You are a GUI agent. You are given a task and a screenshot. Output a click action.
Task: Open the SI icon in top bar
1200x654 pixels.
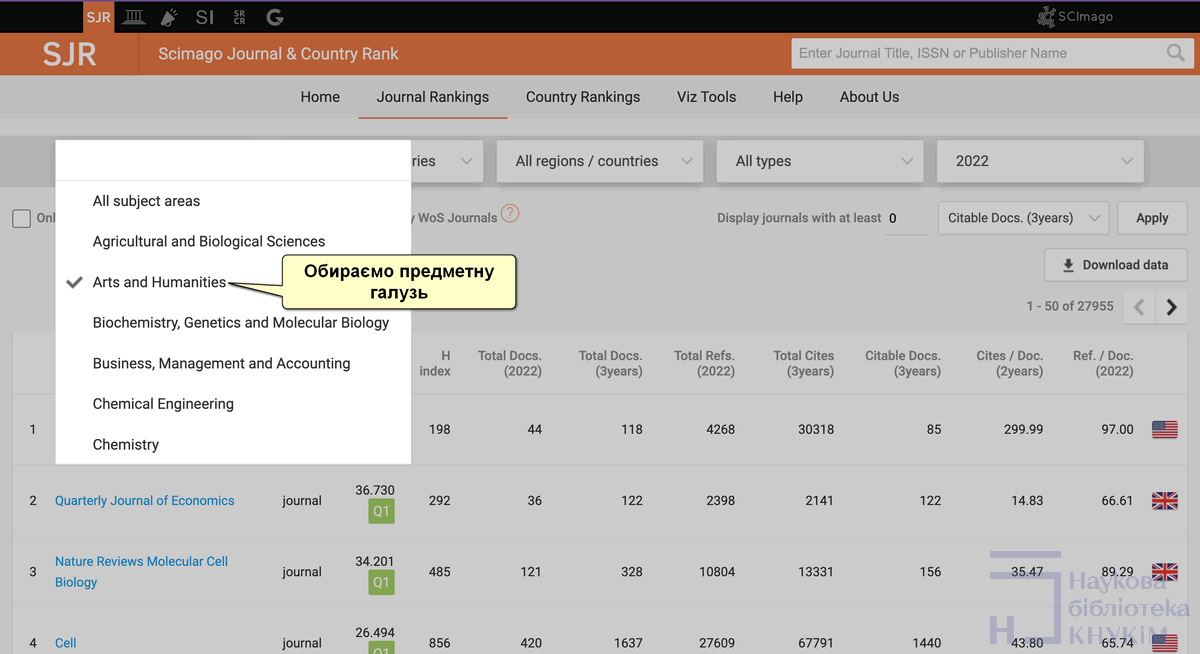(205, 17)
